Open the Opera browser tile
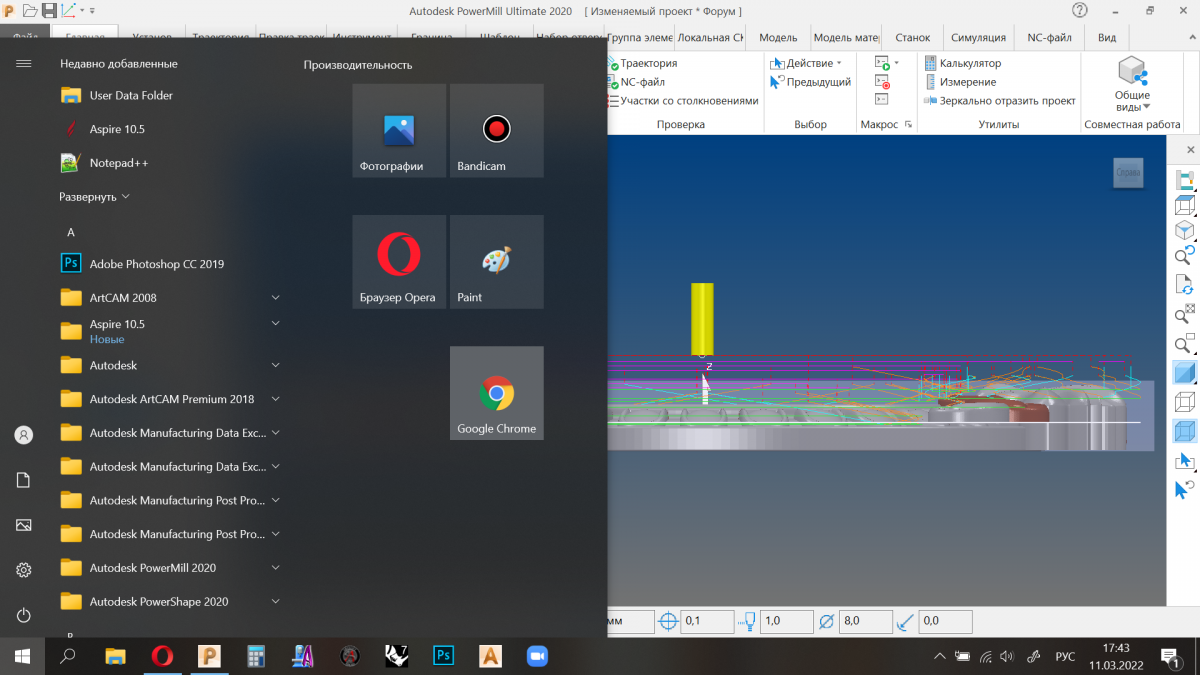The width and height of the screenshot is (1200, 675). (399, 262)
